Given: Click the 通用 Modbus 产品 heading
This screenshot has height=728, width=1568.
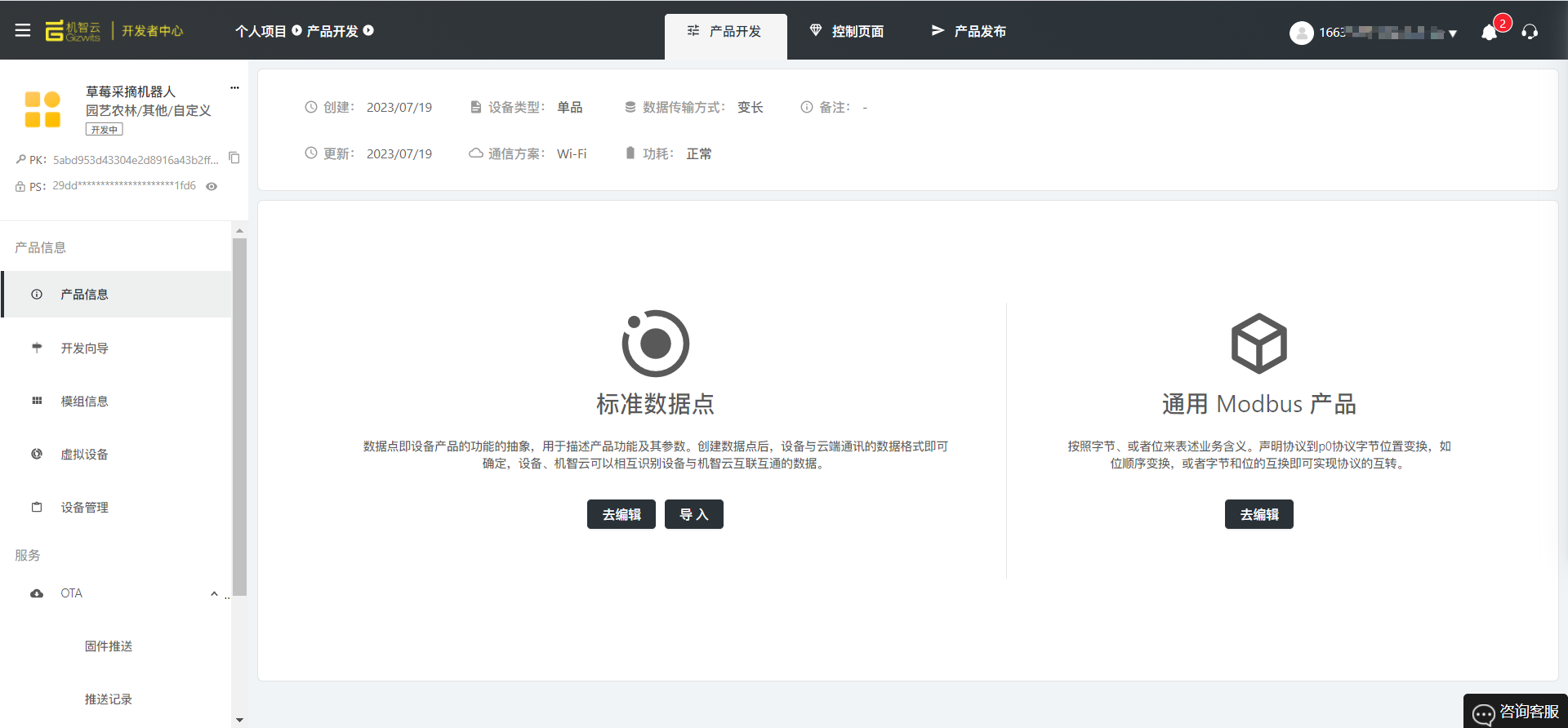Looking at the screenshot, I should click(x=1259, y=404).
